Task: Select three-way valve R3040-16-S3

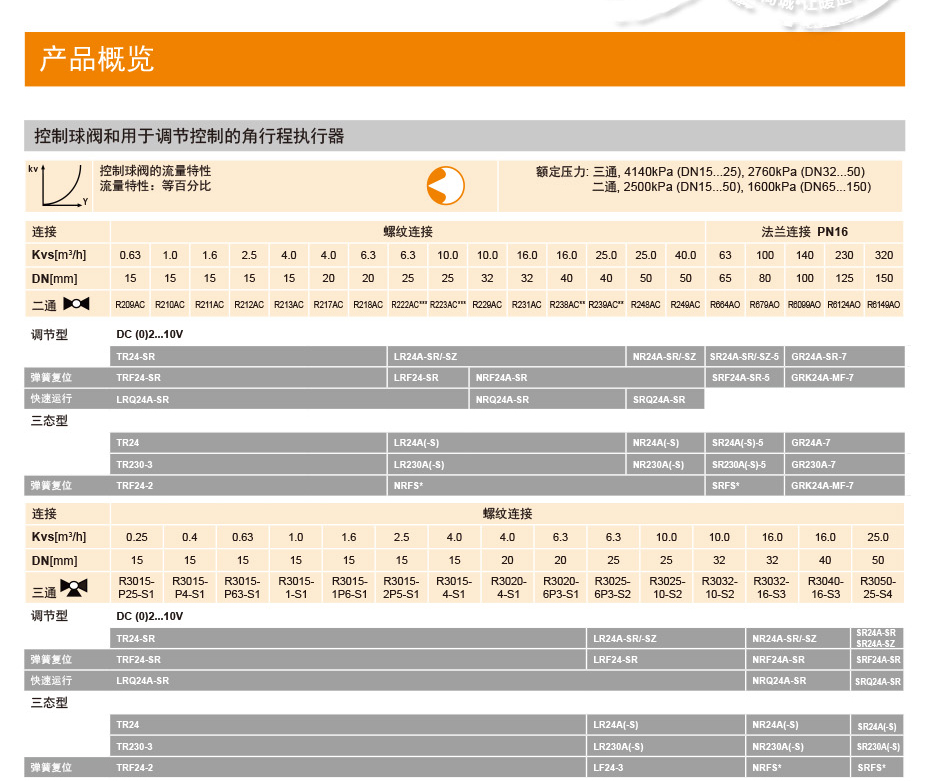Action: click(825, 588)
